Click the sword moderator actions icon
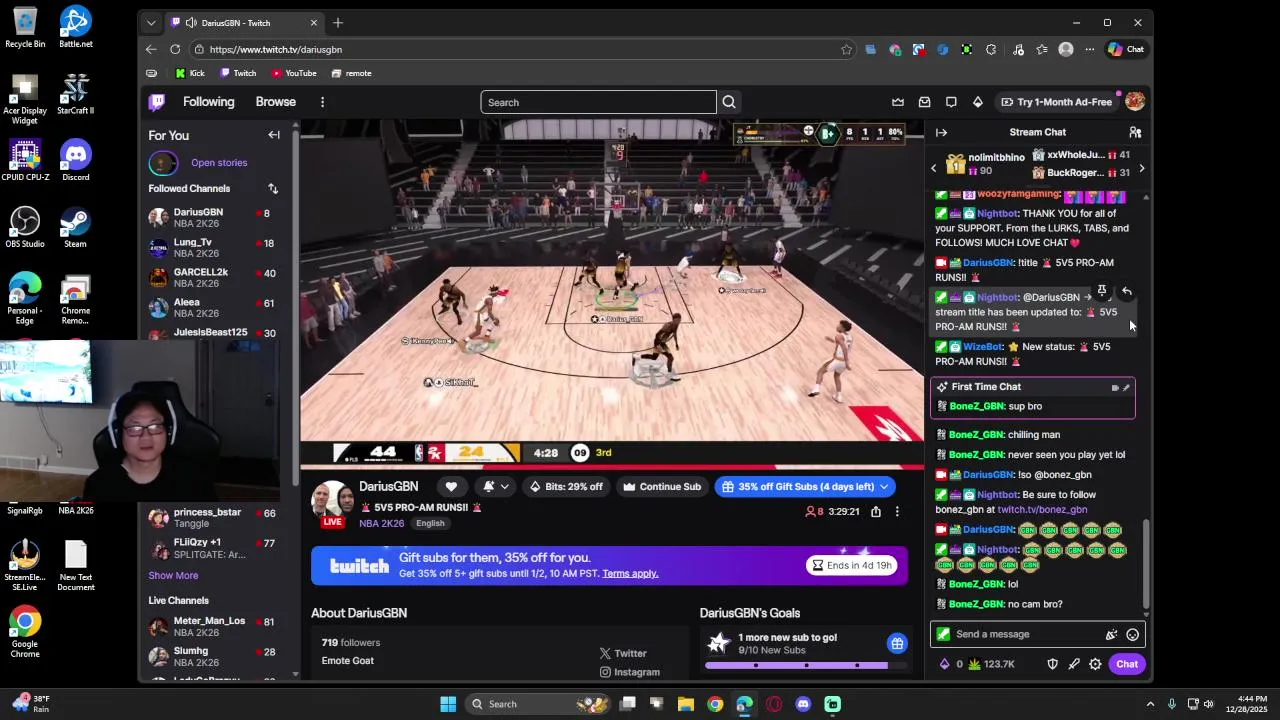Viewport: 1280px width, 720px height. [x=1074, y=664]
